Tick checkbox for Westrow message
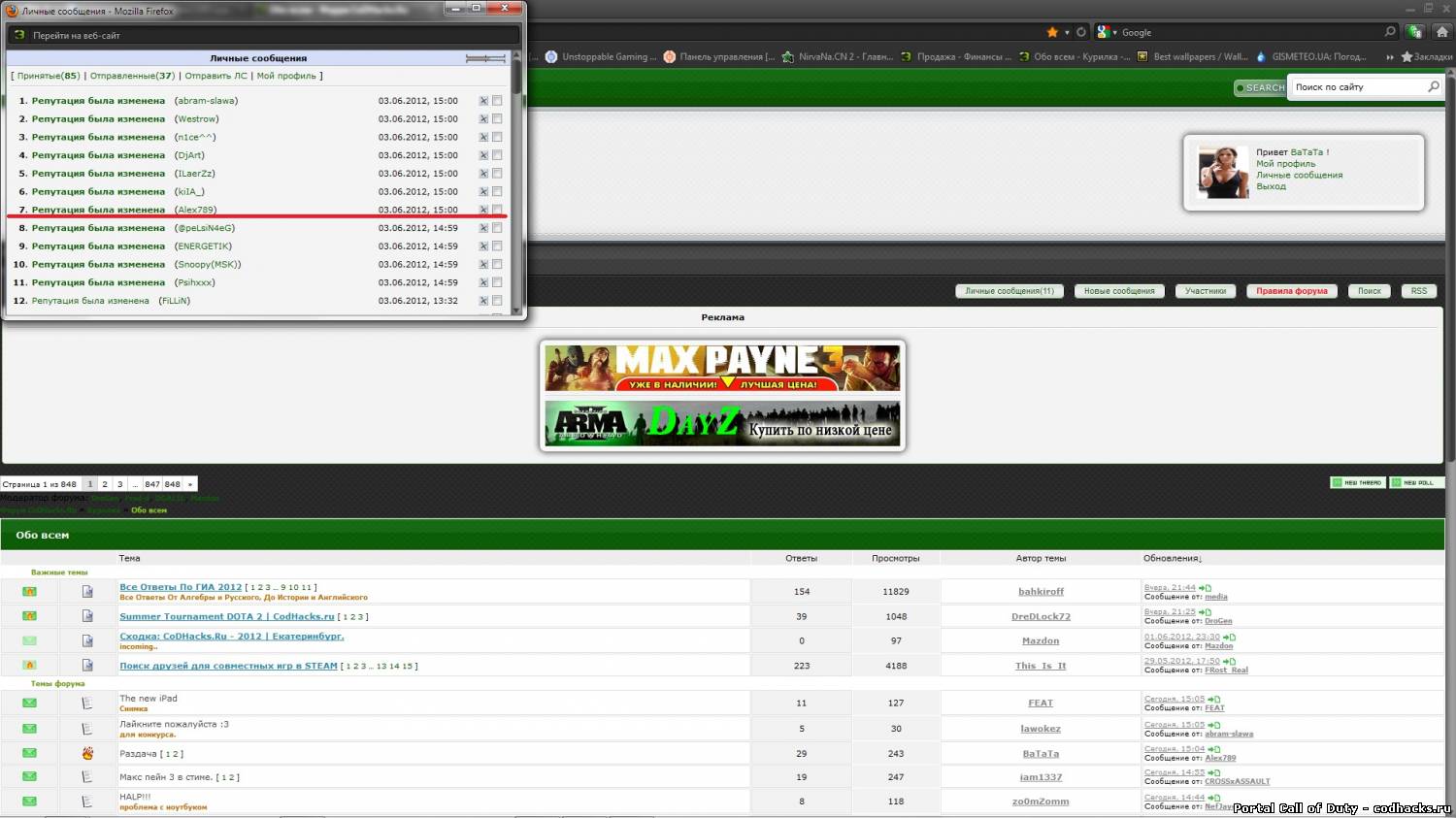This screenshot has height=818, width=1456. click(497, 119)
